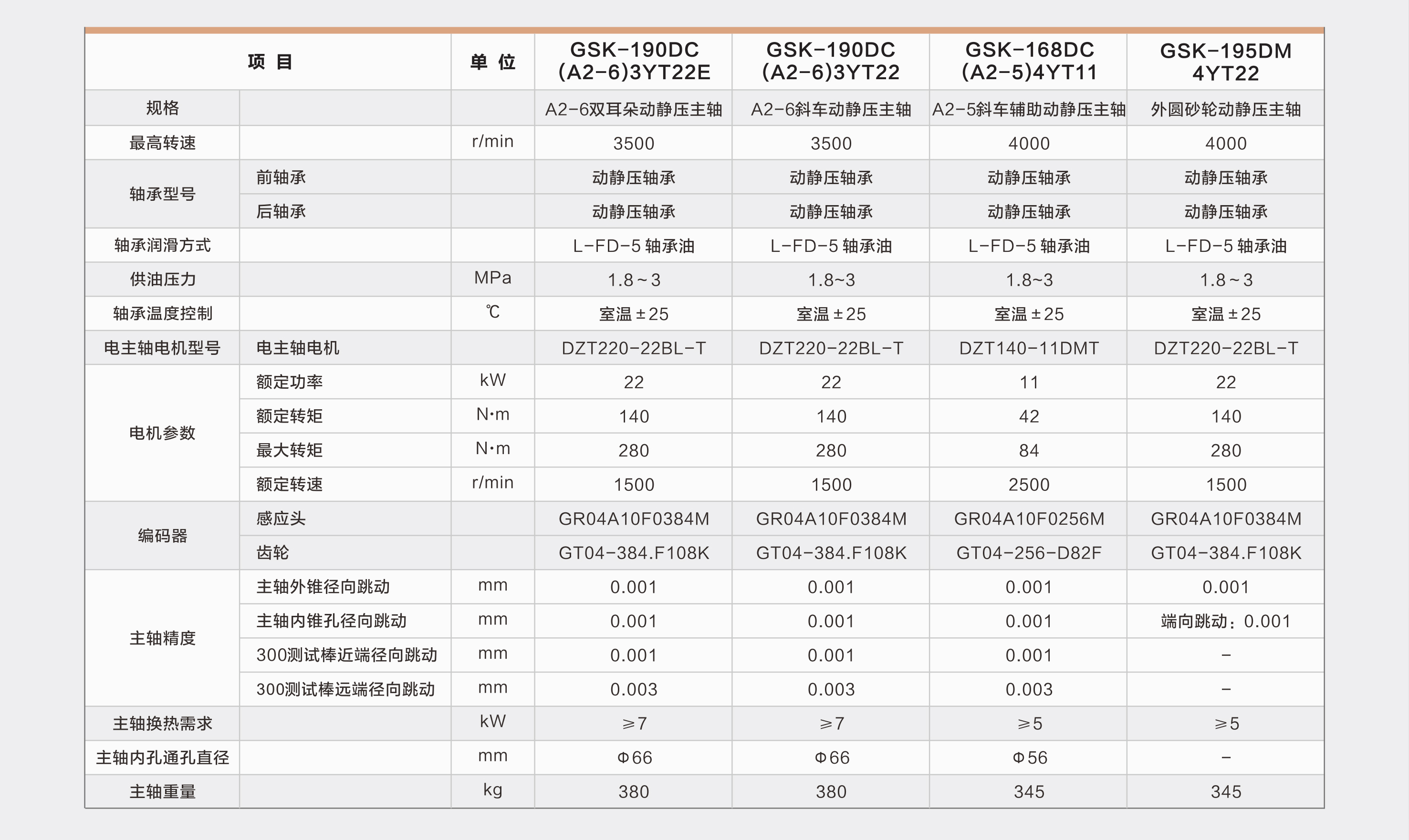This screenshot has width=1409, height=840.
Task: Click the 最大转矩 row label
Action: click(x=289, y=450)
